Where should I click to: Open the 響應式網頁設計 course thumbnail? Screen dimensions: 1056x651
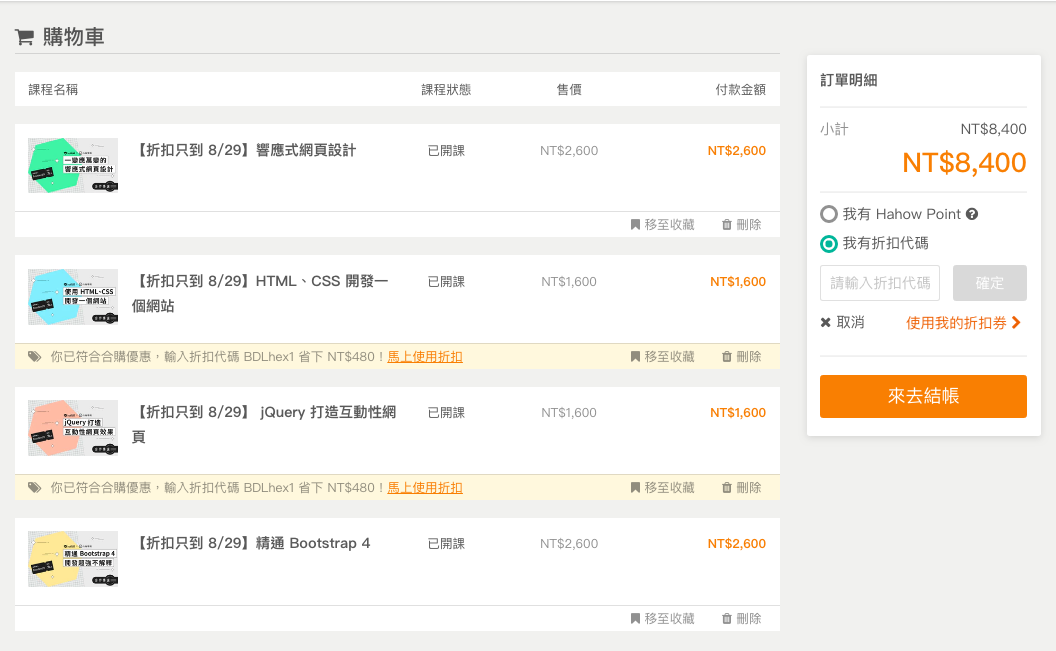pos(73,165)
